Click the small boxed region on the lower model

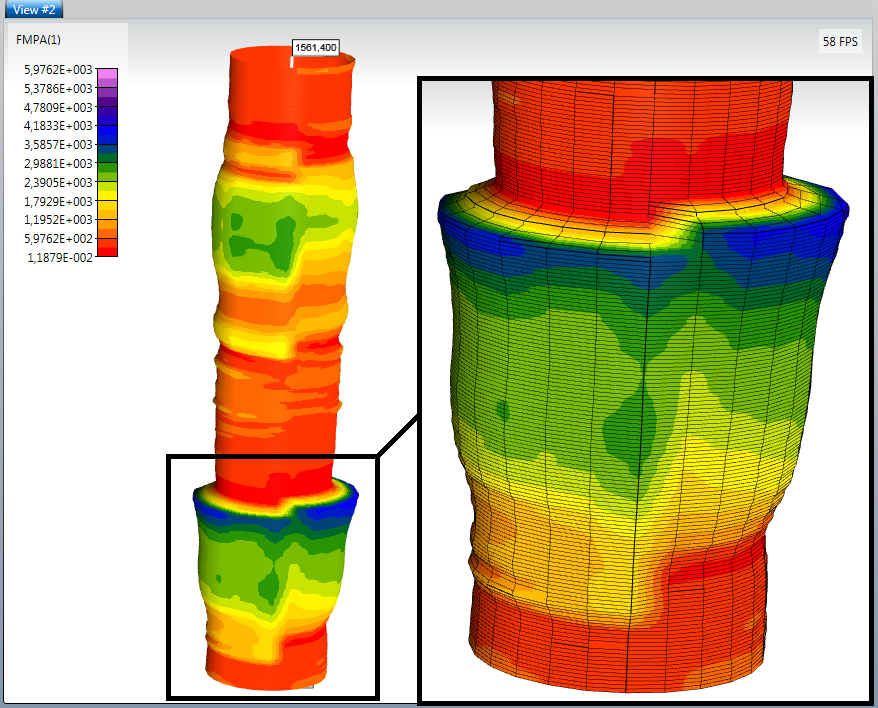272,576
